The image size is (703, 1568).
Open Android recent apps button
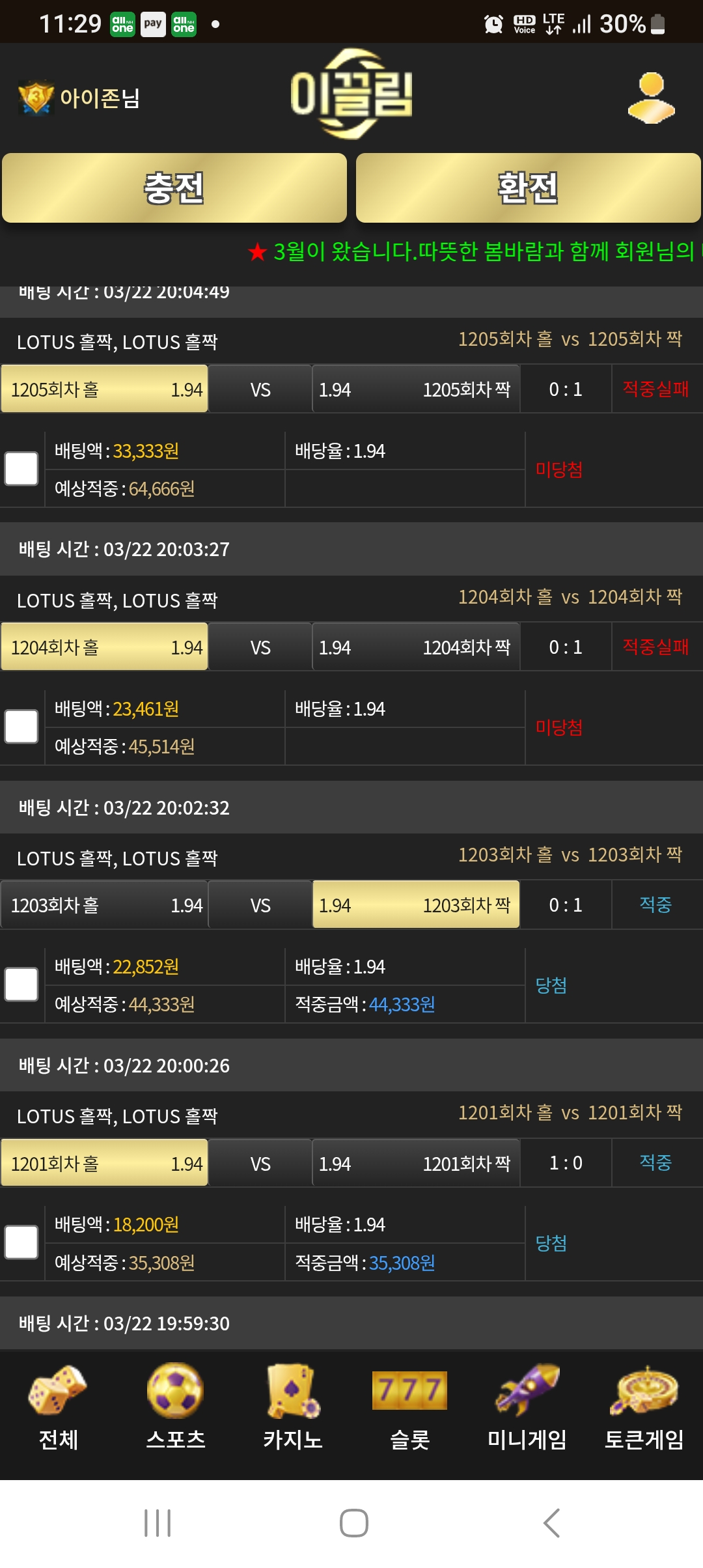coord(158,1523)
